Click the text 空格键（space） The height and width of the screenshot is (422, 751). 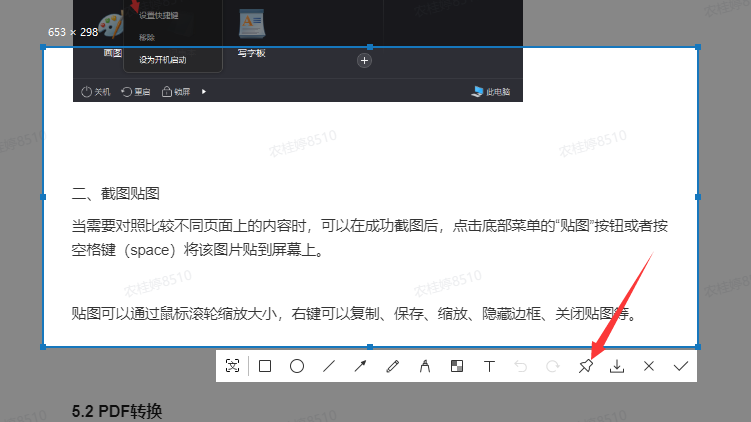pos(124,250)
